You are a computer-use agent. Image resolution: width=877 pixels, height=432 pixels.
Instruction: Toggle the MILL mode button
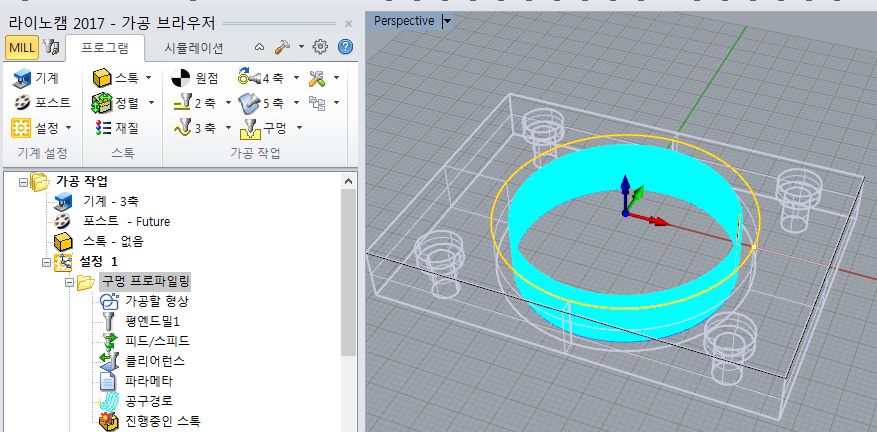pos(22,47)
